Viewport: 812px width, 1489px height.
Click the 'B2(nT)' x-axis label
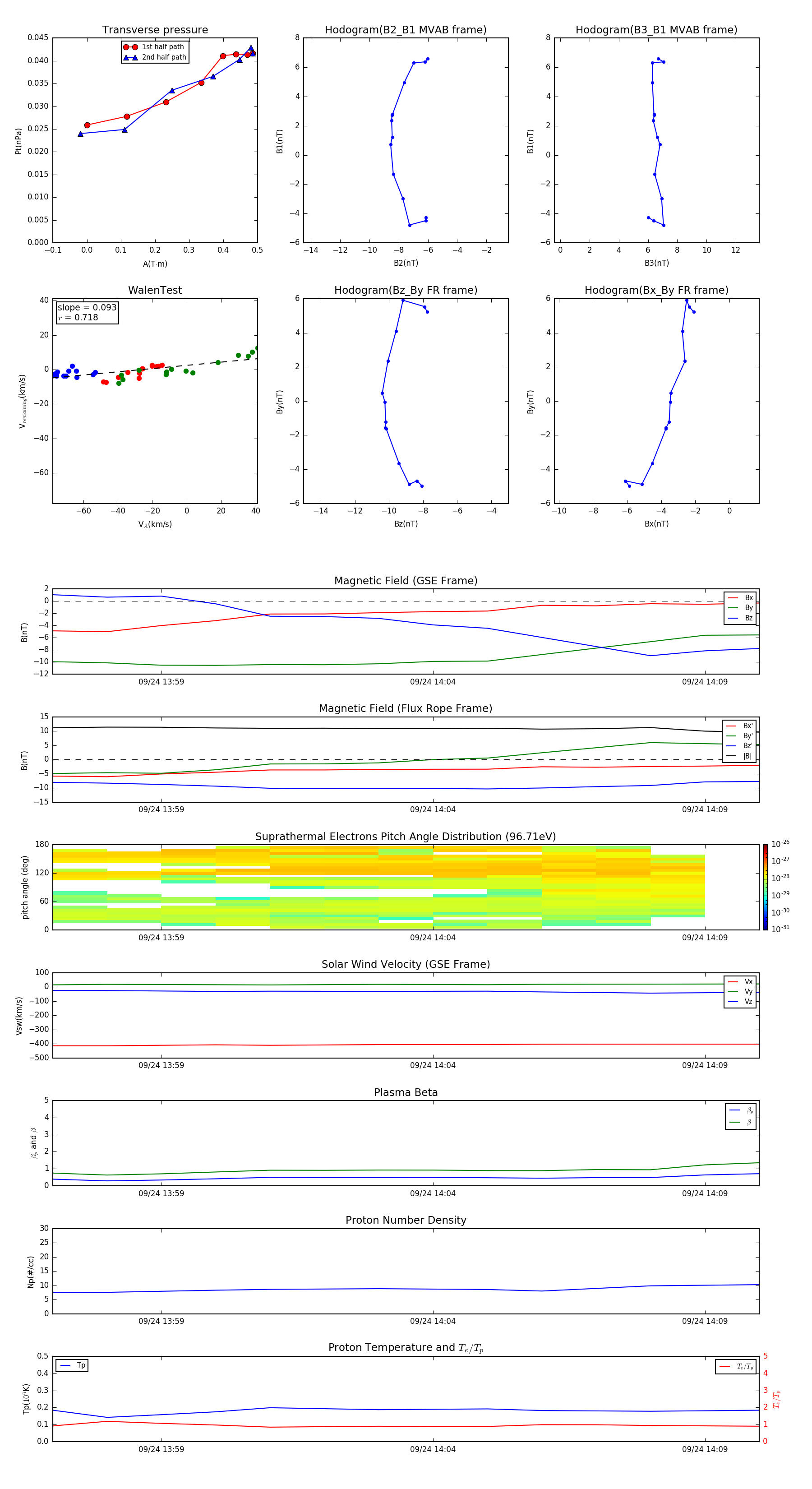pyautogui.click(x=406, y=264)
